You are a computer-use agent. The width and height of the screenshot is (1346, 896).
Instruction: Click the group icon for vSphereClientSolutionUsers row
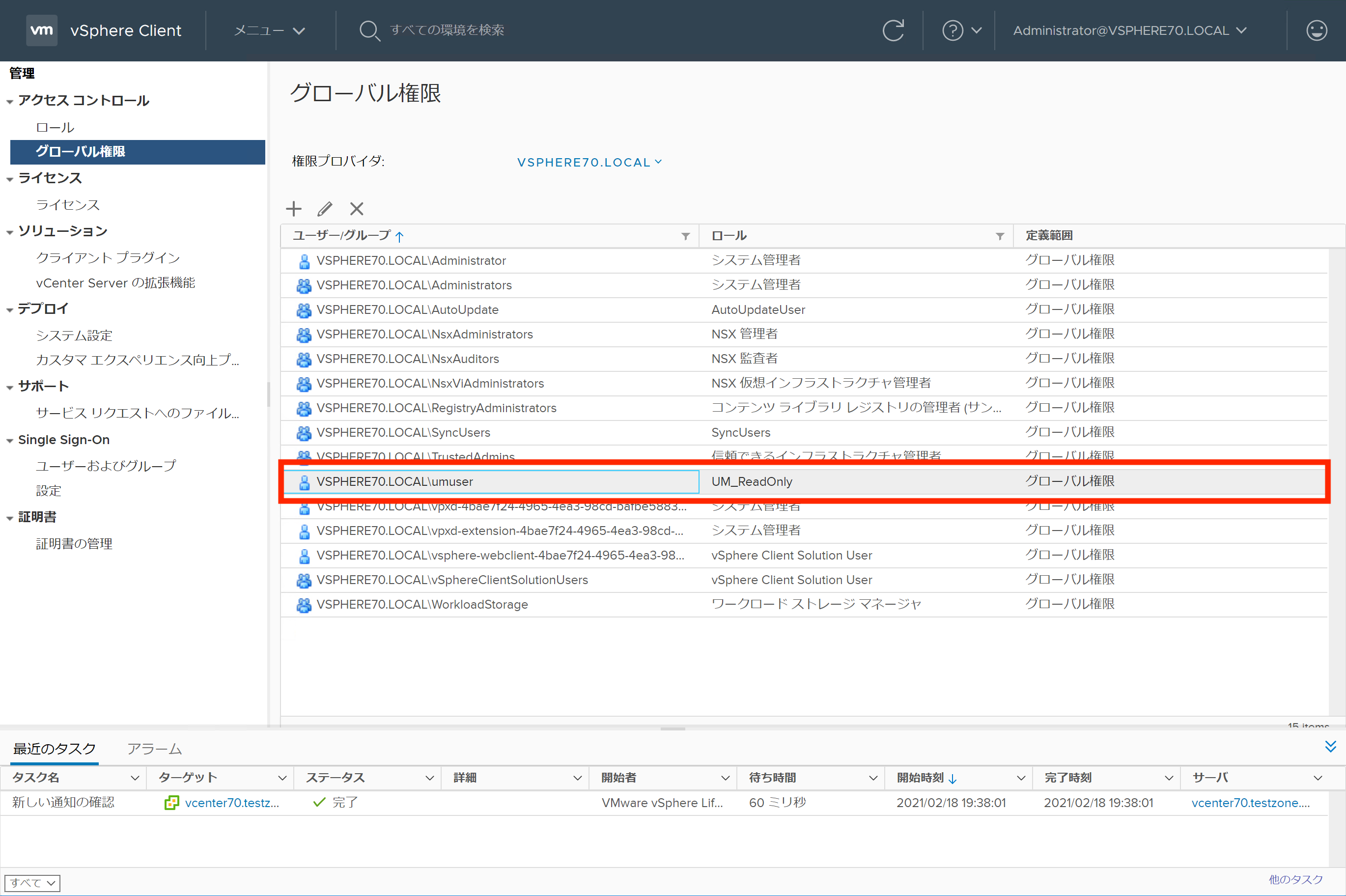coord(304,581)
